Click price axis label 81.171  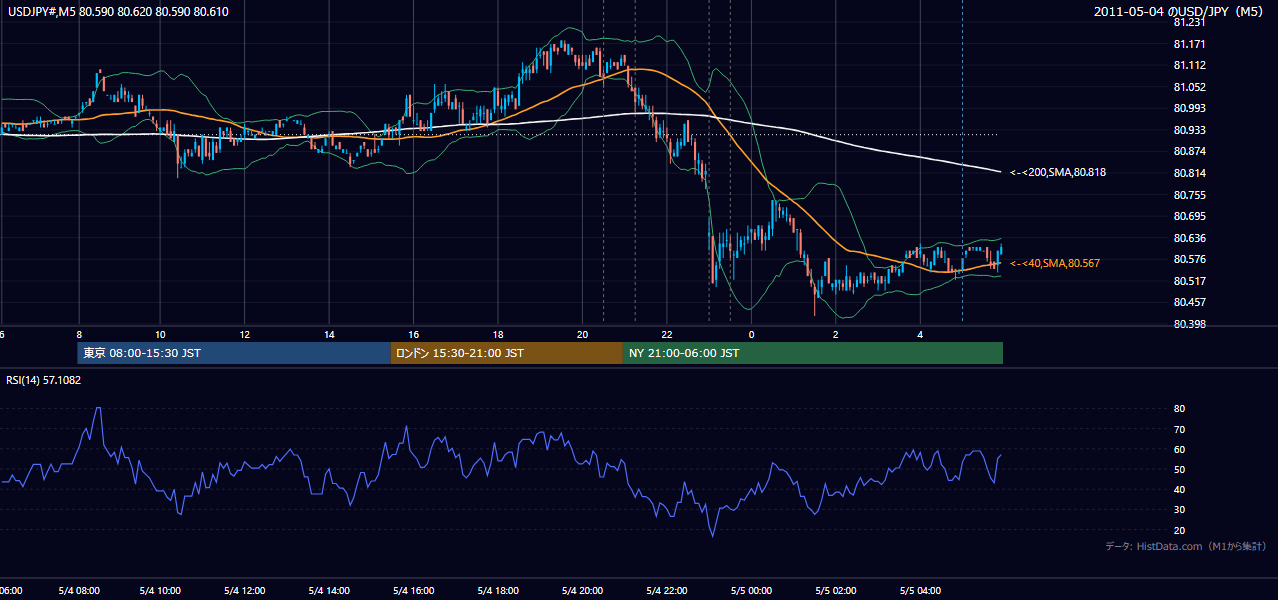(1189, 44)
